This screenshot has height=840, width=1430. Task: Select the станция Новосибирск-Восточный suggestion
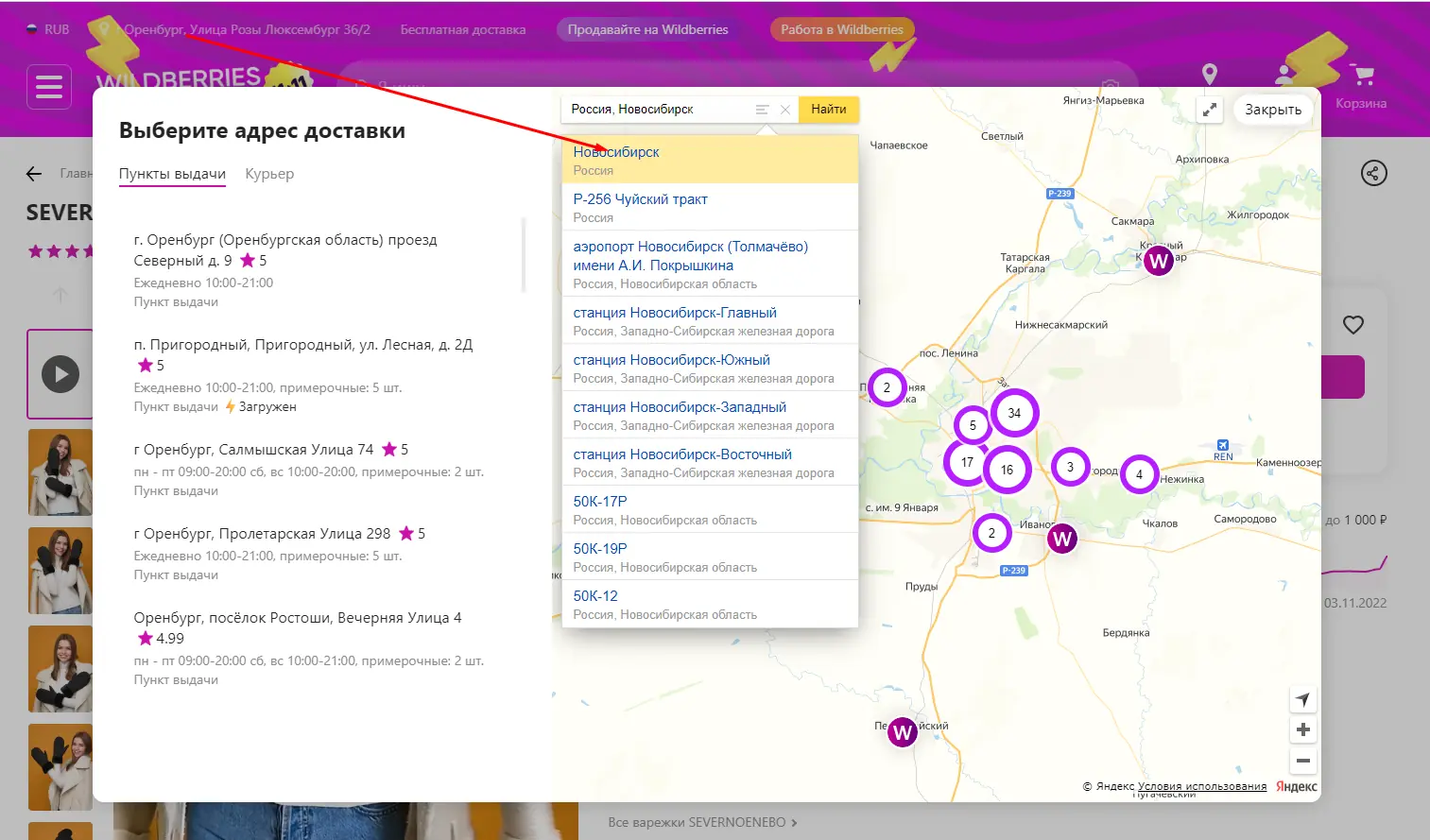tap(710, 462)
